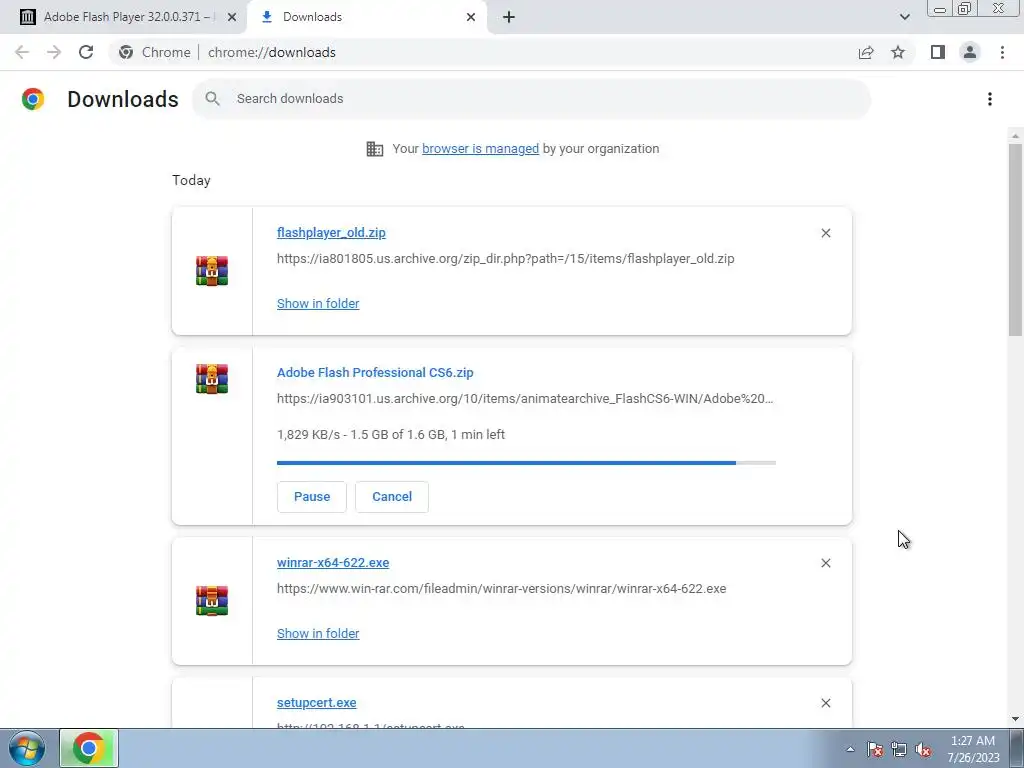The height and width of the screenshot is (768, 1024).
Task: Remove setupcert.exe from the list
Action: (825, 703)
